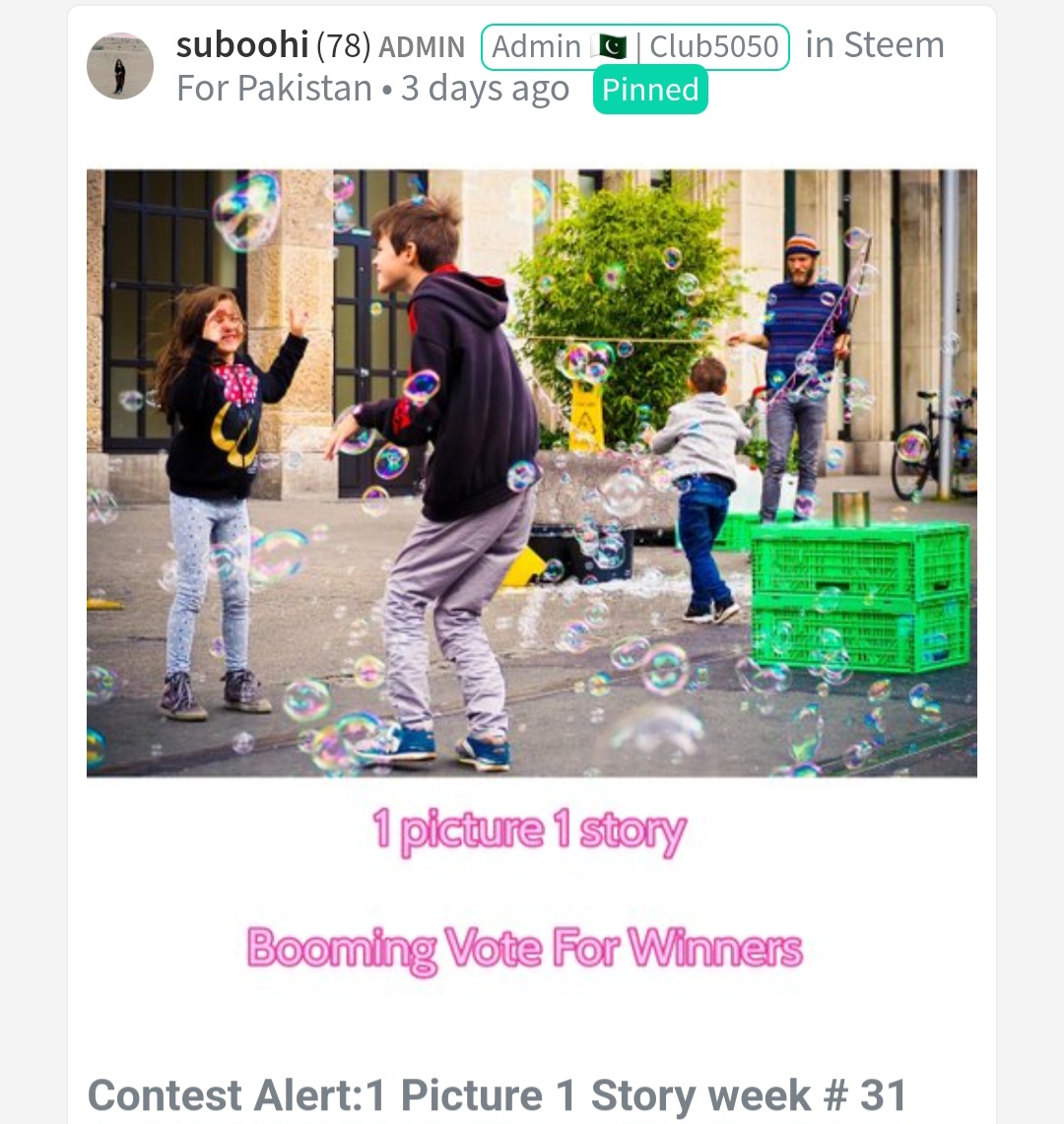This screenshot has height=1124, width=1064.
Task: Click the bicycle at the photo's edge
Action: pyautogui.click(x=934, y=444)
